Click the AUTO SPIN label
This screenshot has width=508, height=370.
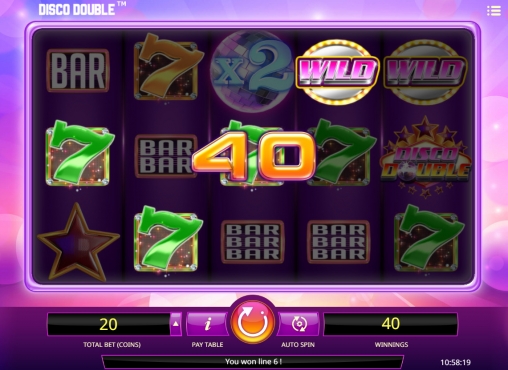298,345
